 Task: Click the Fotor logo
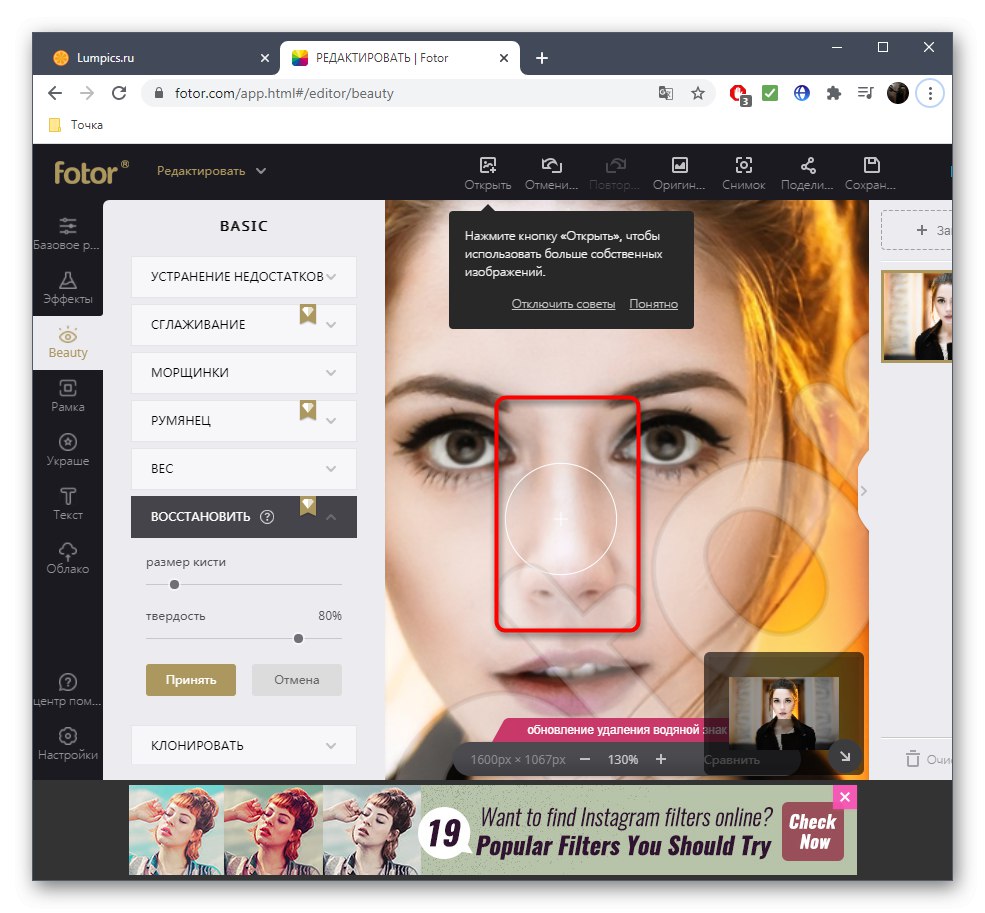[90, 172]
